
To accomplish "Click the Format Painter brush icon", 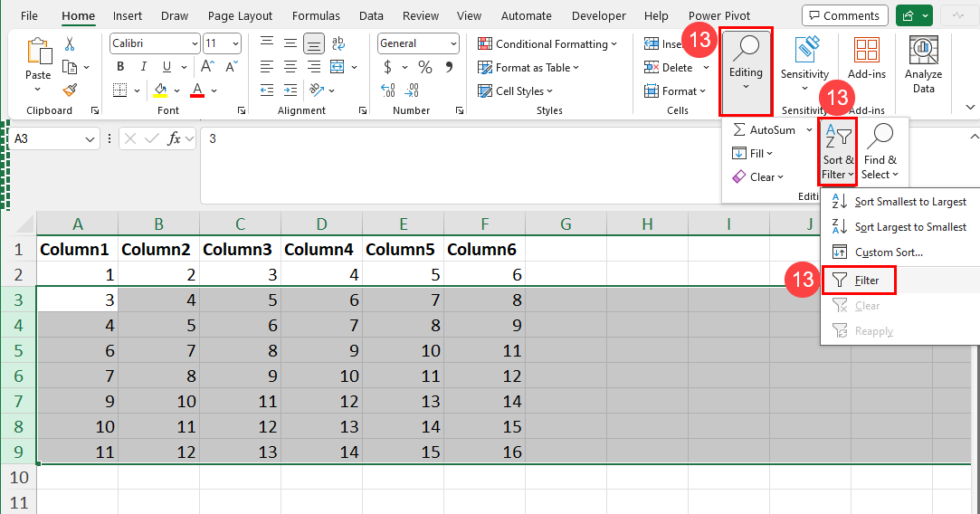I will [x=70, y=89].
